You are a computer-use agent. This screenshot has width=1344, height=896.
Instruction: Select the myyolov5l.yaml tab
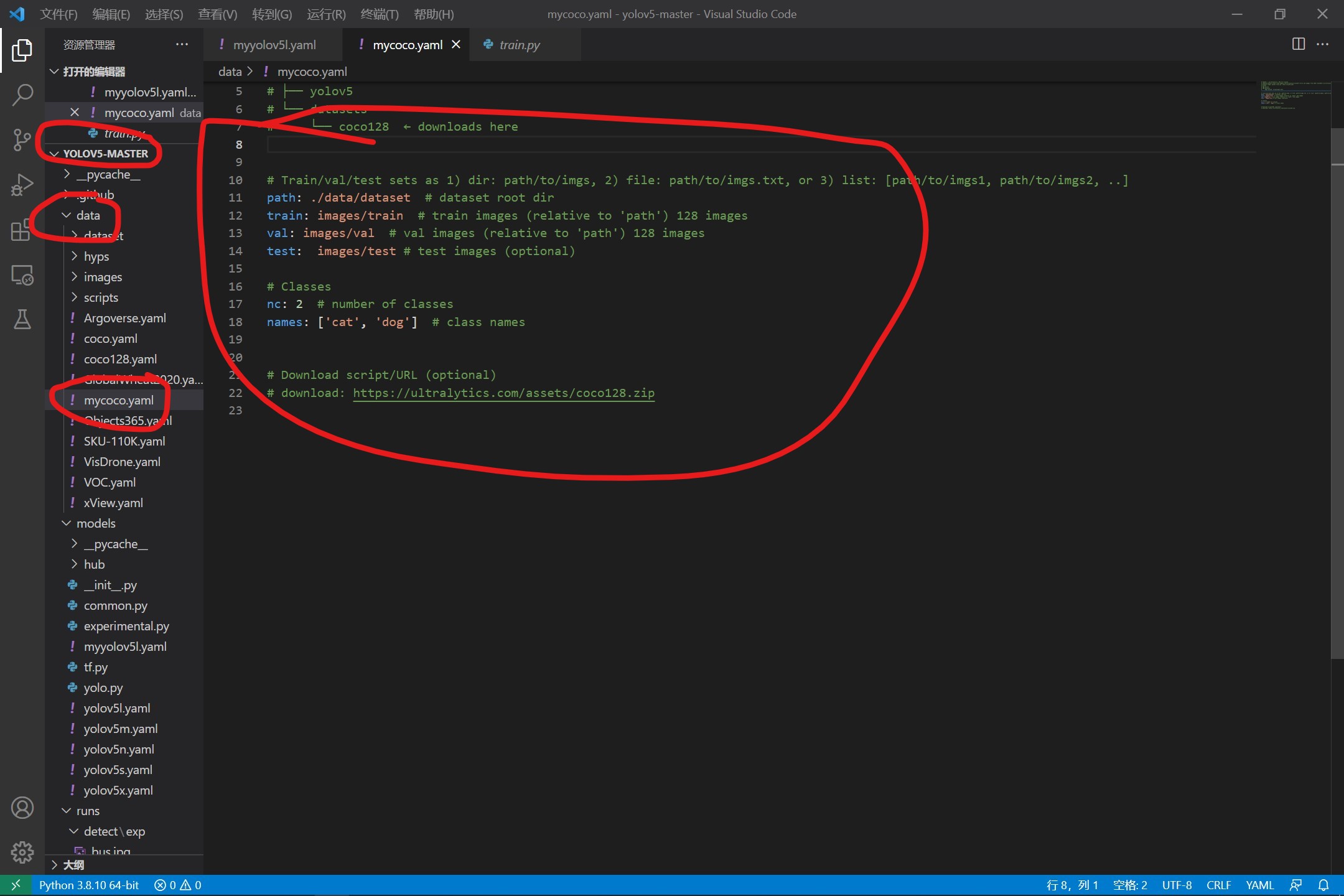click(x=275, y=44)
